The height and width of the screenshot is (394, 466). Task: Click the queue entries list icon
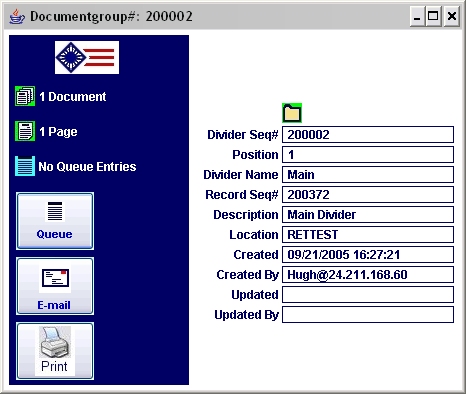pyautogui.click(x=25, y=166)
